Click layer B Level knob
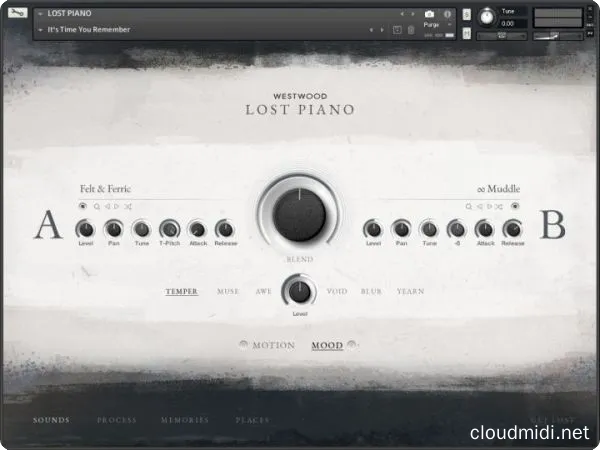This screenshot has width=600, height=450. coord(373,230)
